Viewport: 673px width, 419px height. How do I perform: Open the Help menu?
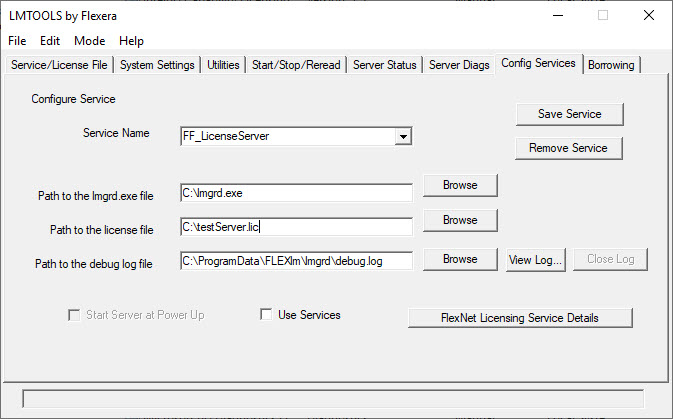coord(131,41)
